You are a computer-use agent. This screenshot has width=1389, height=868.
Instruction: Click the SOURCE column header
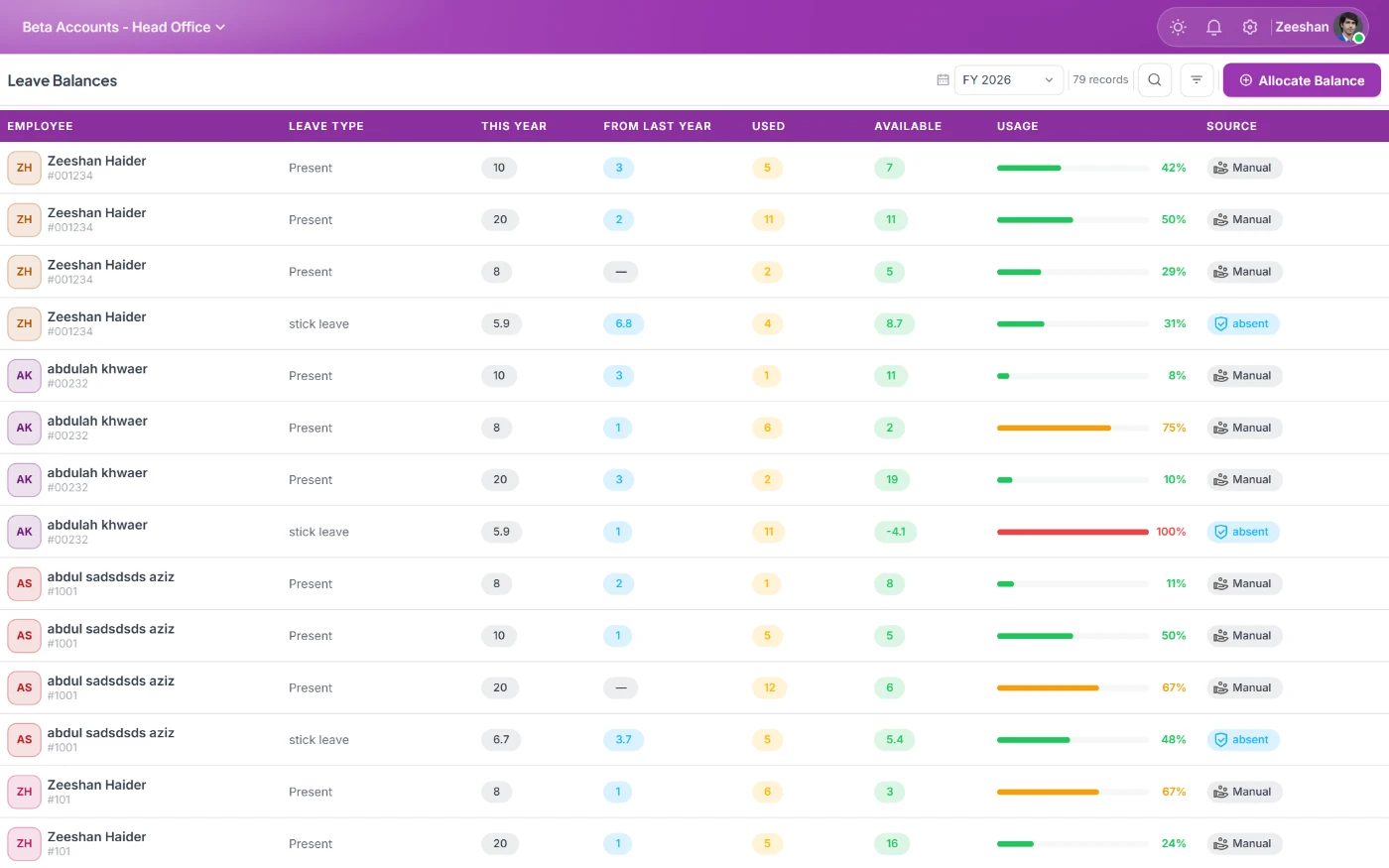(1232, 126)
